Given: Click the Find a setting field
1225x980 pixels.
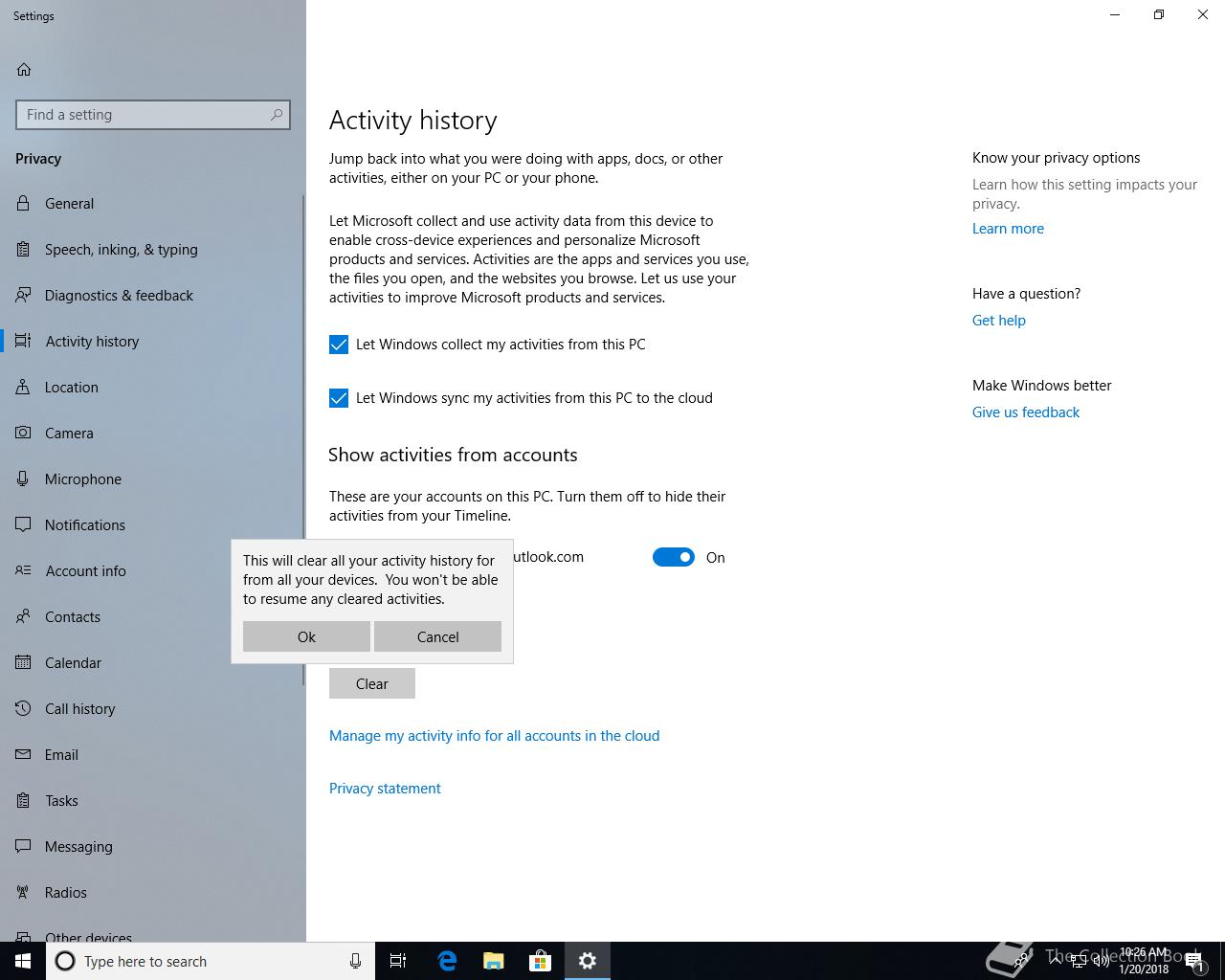Looking at the screenshot, I should tap(153, 115).
